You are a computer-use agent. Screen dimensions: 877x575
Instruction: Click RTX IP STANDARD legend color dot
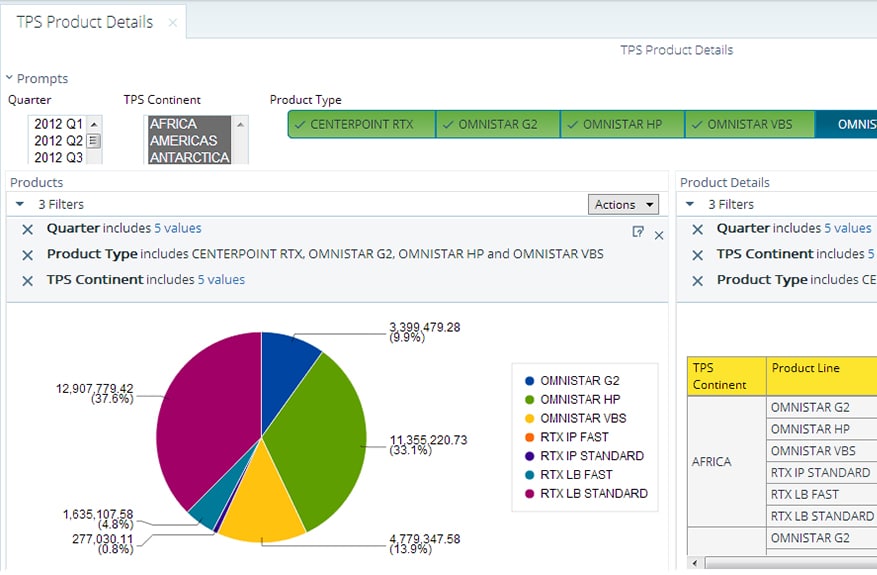coord(530,456)
